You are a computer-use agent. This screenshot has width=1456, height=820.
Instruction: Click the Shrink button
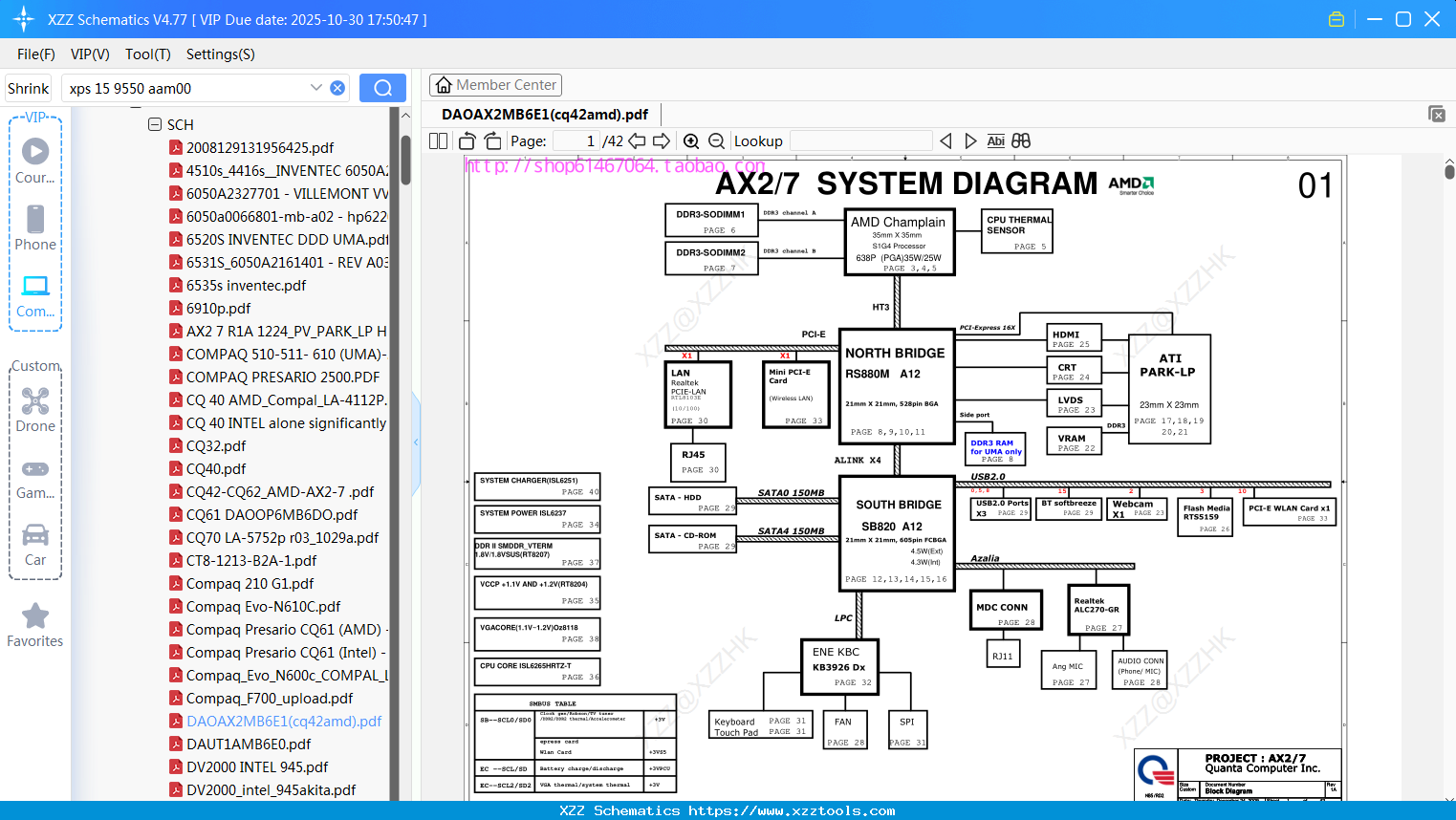(28, 88)
